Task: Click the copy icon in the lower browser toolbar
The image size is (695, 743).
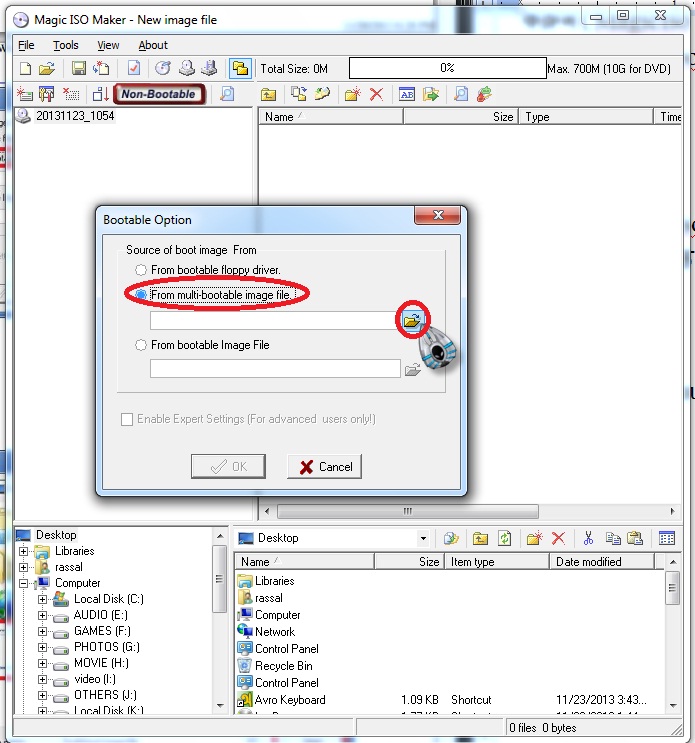Action: [613, 538]
